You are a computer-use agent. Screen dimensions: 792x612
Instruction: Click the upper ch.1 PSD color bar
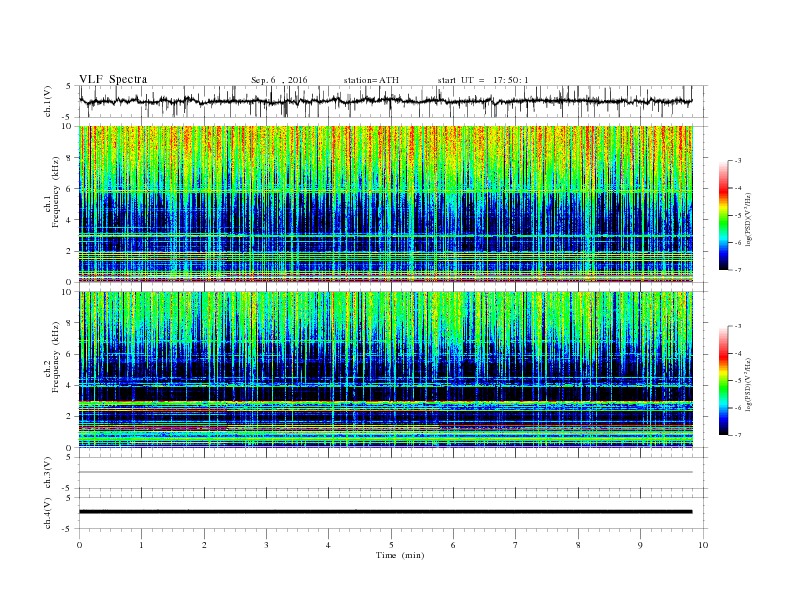(x=724, y=215)
